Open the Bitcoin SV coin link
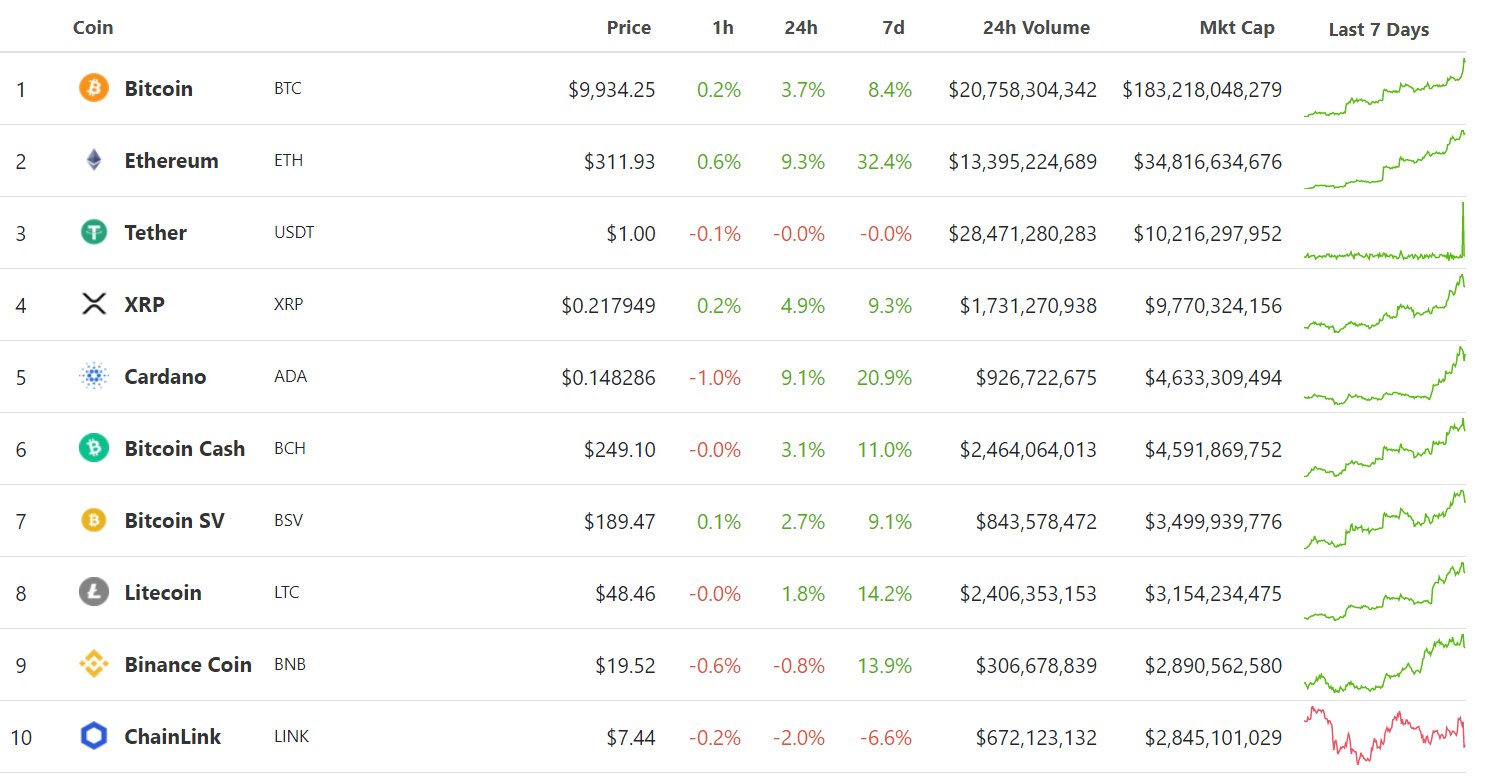1500x778 pixels. [174, 520]
